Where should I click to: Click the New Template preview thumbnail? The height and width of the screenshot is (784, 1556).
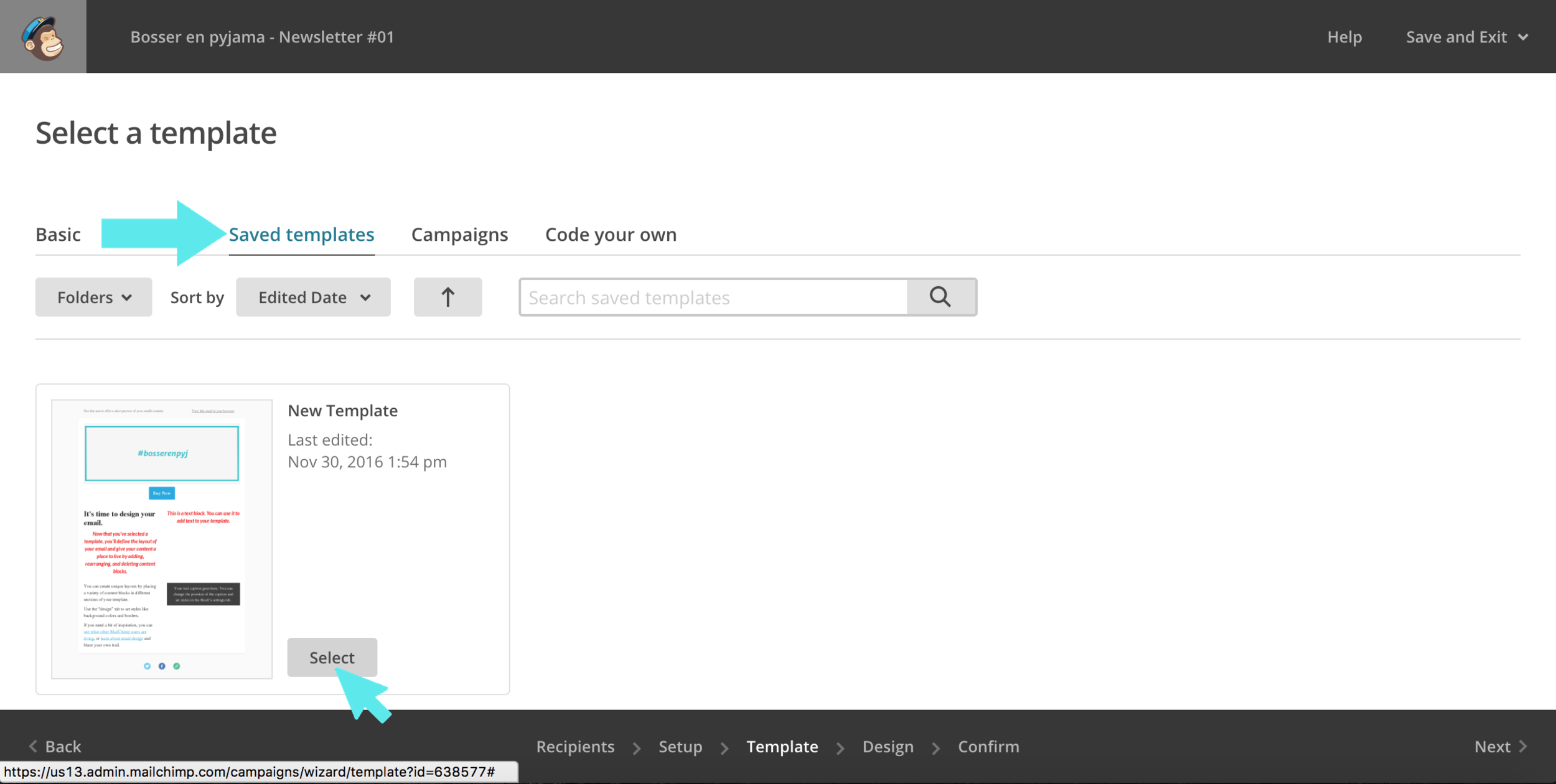click(162, 539)
